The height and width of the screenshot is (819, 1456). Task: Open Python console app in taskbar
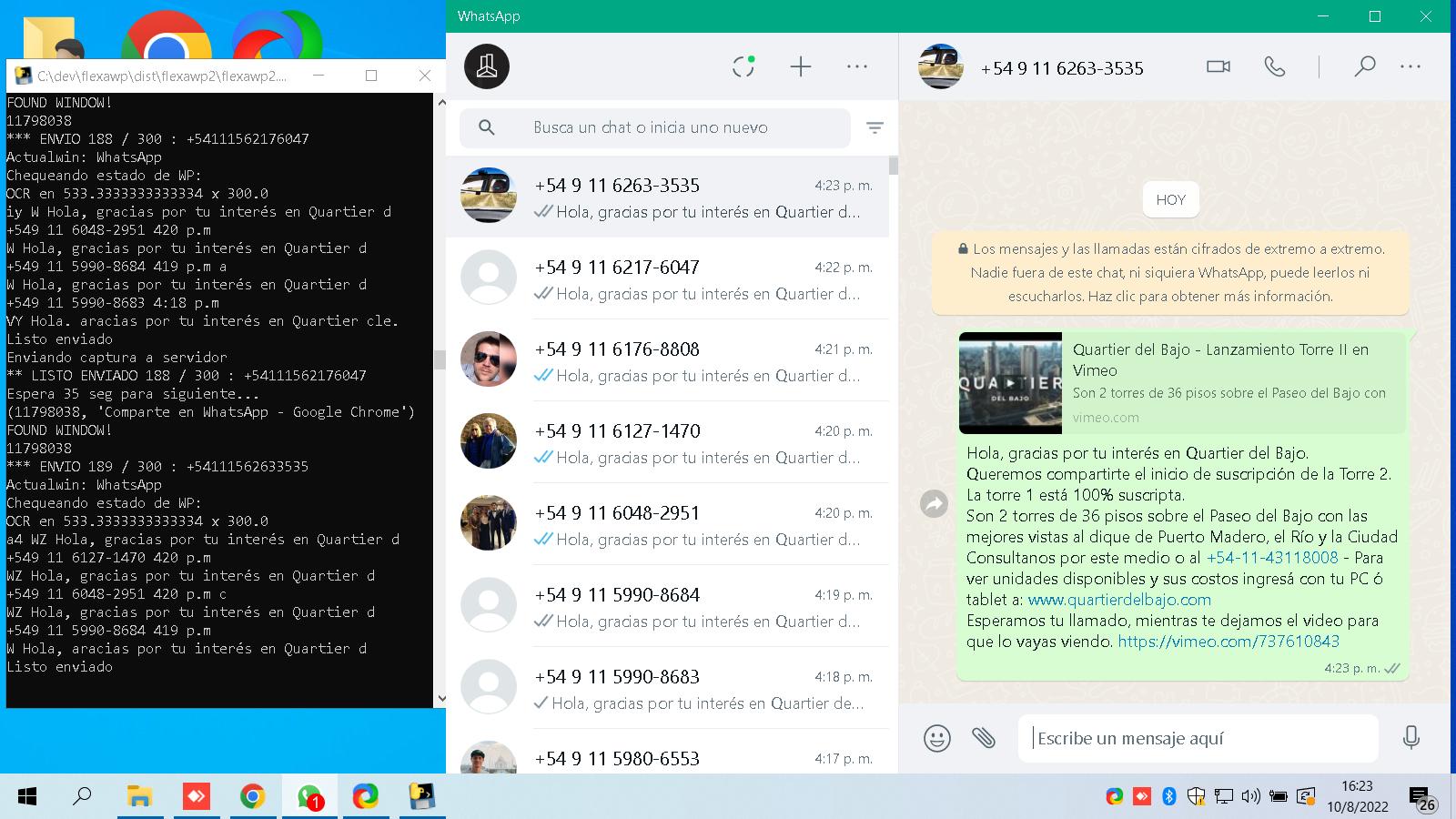pos(421,797)
